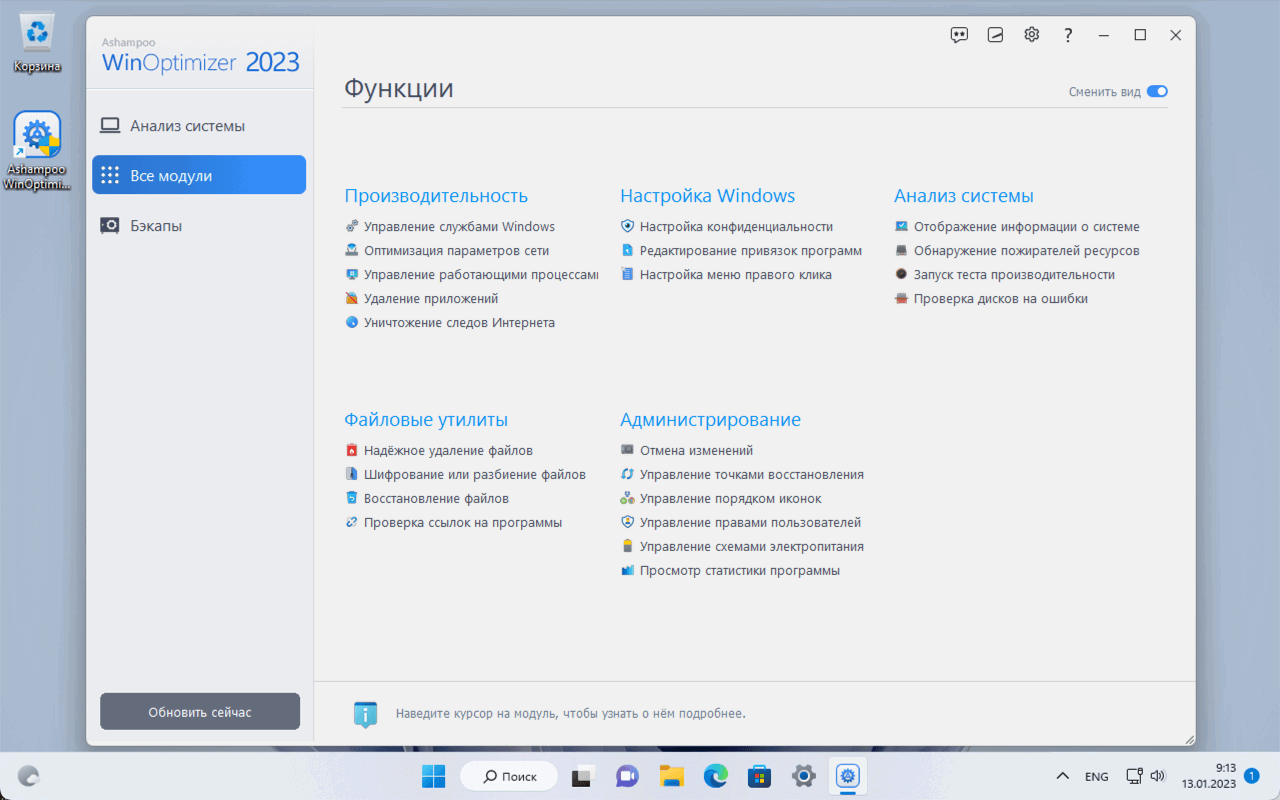This screenshot has width=1280, height=800.
Task: Open Проверка дисков на ошибки icon
Action: point(901,299)
